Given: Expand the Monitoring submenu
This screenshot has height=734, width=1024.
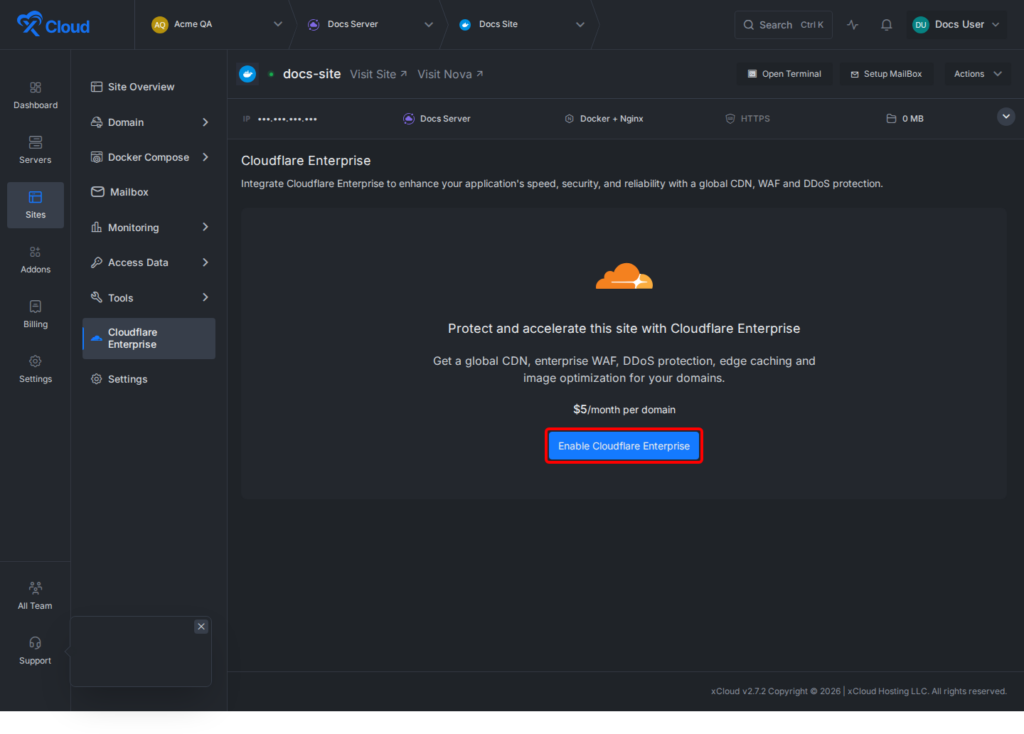Looking at the screenshot, I should point(150,227).
